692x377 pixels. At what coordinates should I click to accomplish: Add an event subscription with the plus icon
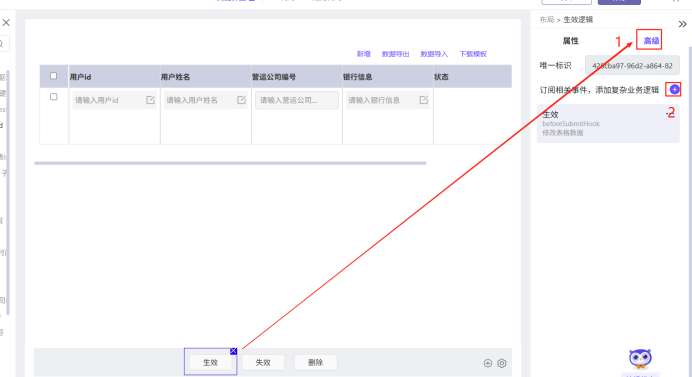[674, 90]
